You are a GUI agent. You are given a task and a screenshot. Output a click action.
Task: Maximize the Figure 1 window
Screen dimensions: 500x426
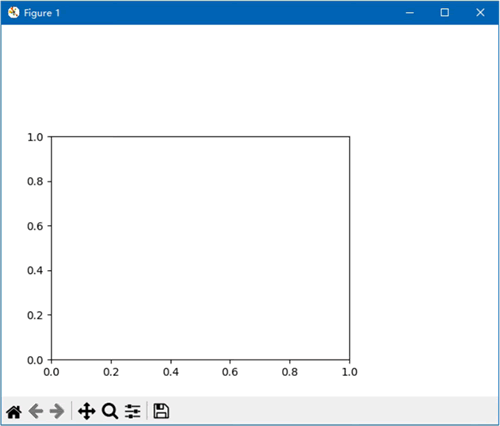click(445, 13)
